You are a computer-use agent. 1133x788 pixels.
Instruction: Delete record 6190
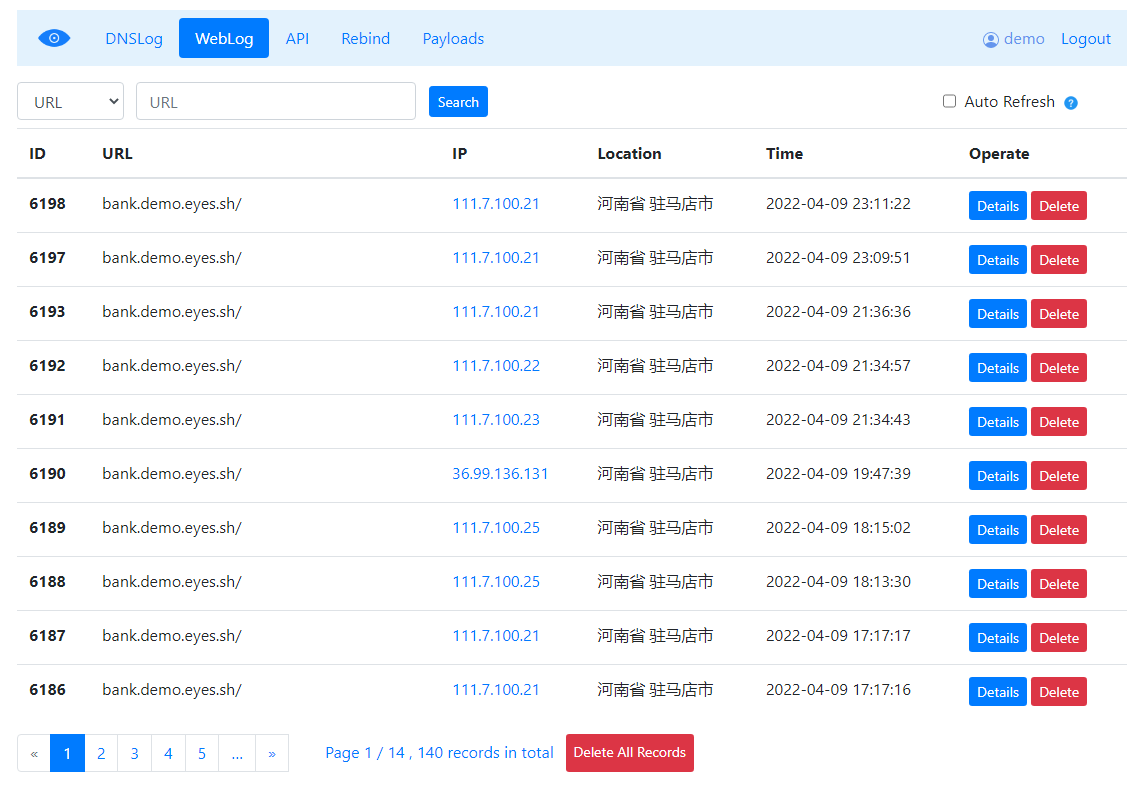[x=1059, y=476]
